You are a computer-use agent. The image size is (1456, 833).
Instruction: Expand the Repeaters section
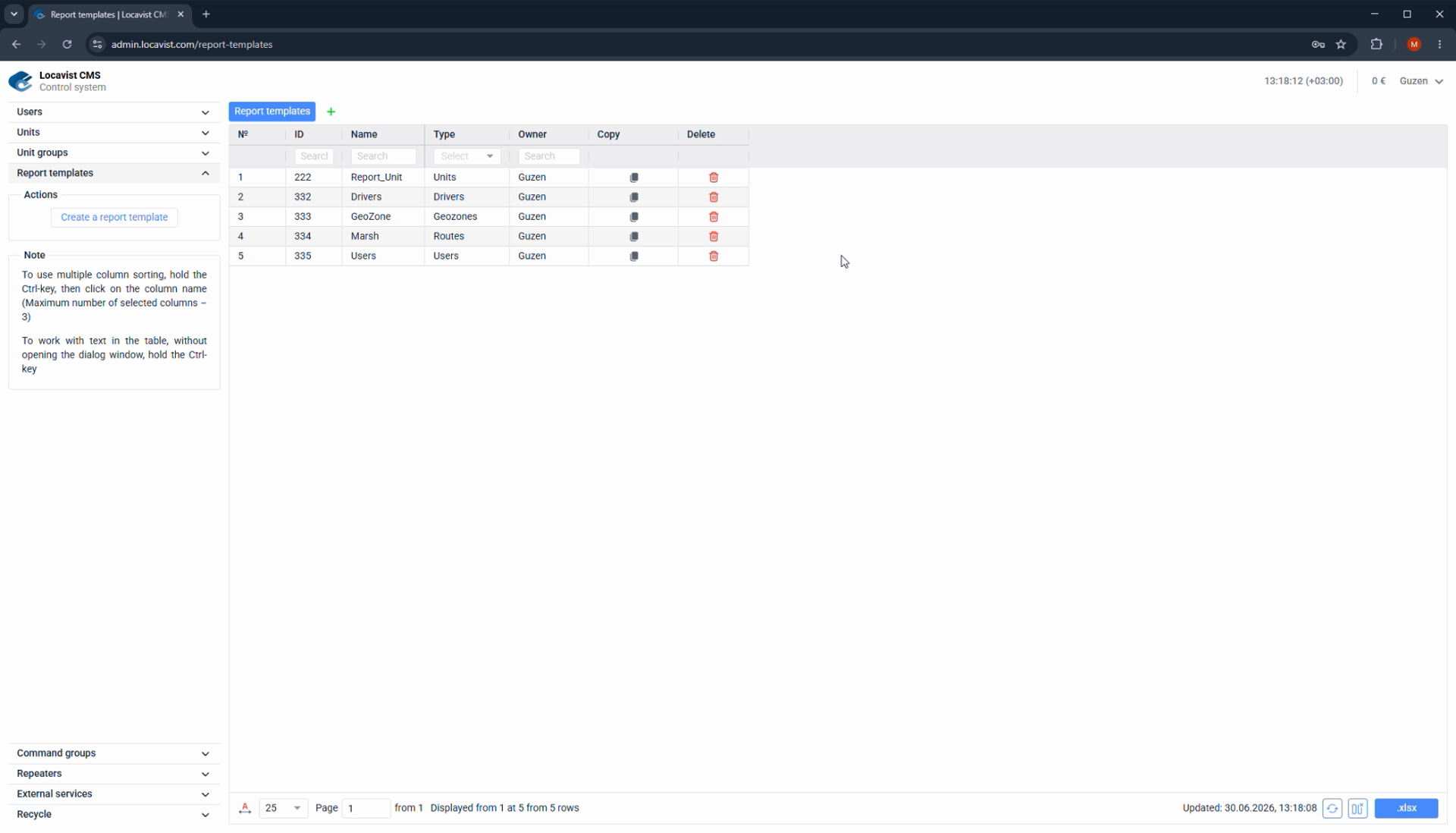tap(114, 774)
